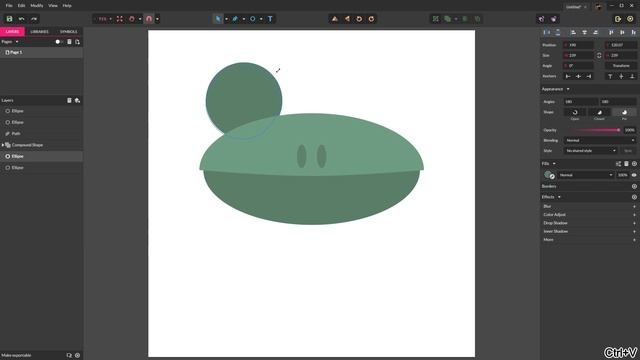The image size is (640, 360).
Task: Click the Save icon in the toolbar
Action: (x=9, y=19)
